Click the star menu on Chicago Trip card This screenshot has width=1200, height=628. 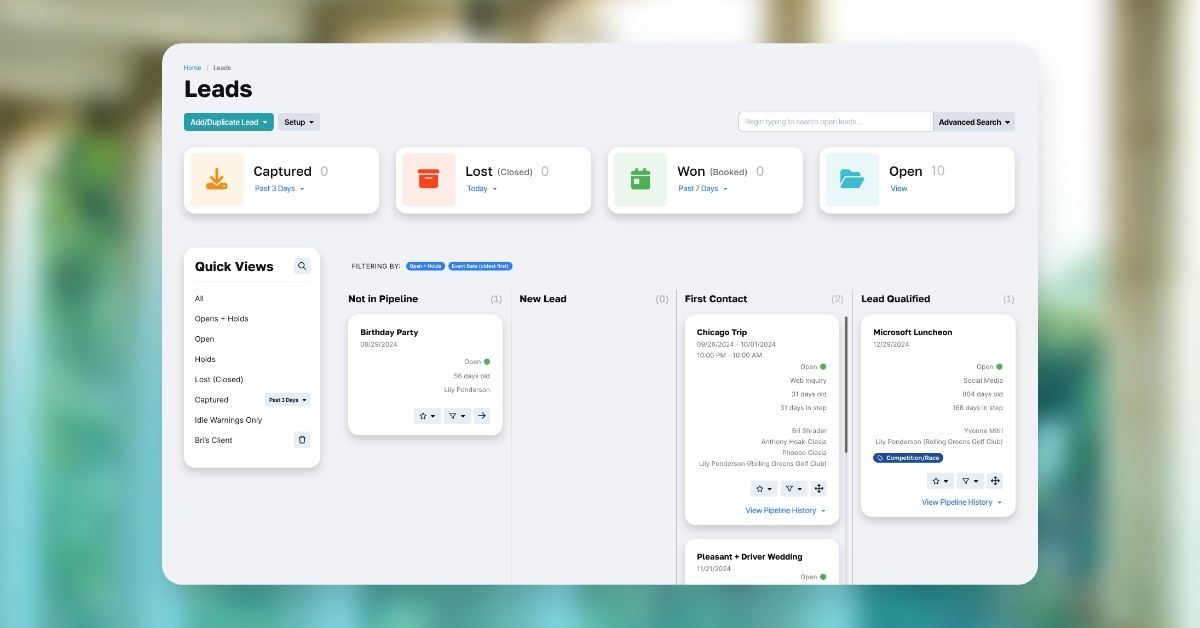pos(764,489)
